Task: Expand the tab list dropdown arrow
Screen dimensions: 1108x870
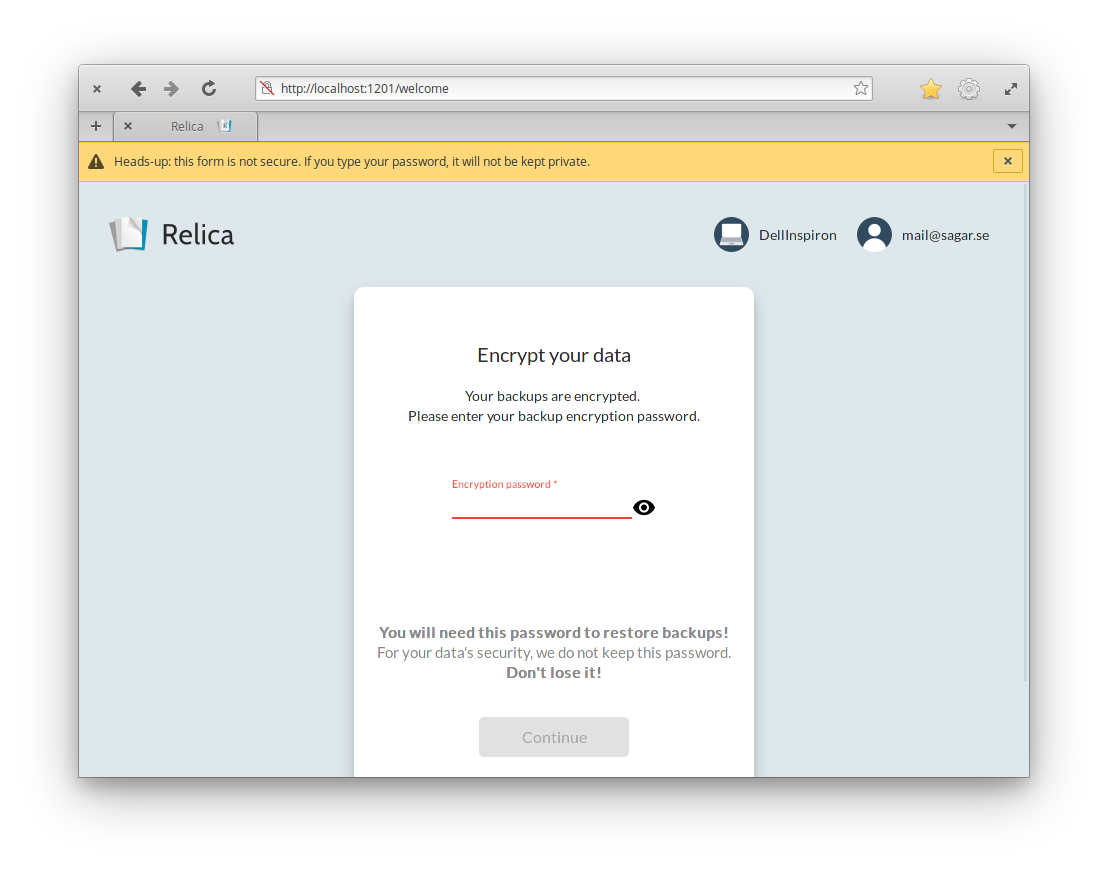Action: (x=1011, y=126)
